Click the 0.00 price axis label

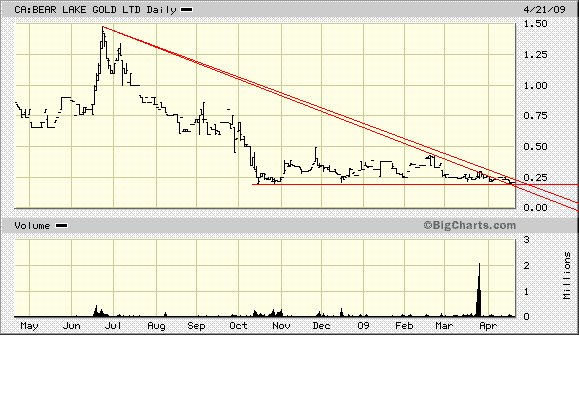point(535,207)
